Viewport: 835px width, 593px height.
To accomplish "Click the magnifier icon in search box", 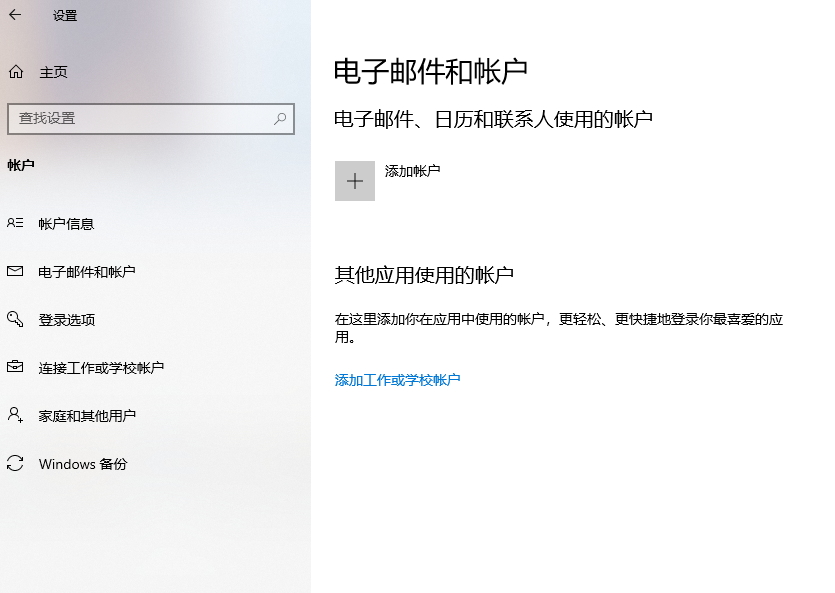I will point(280,119).
